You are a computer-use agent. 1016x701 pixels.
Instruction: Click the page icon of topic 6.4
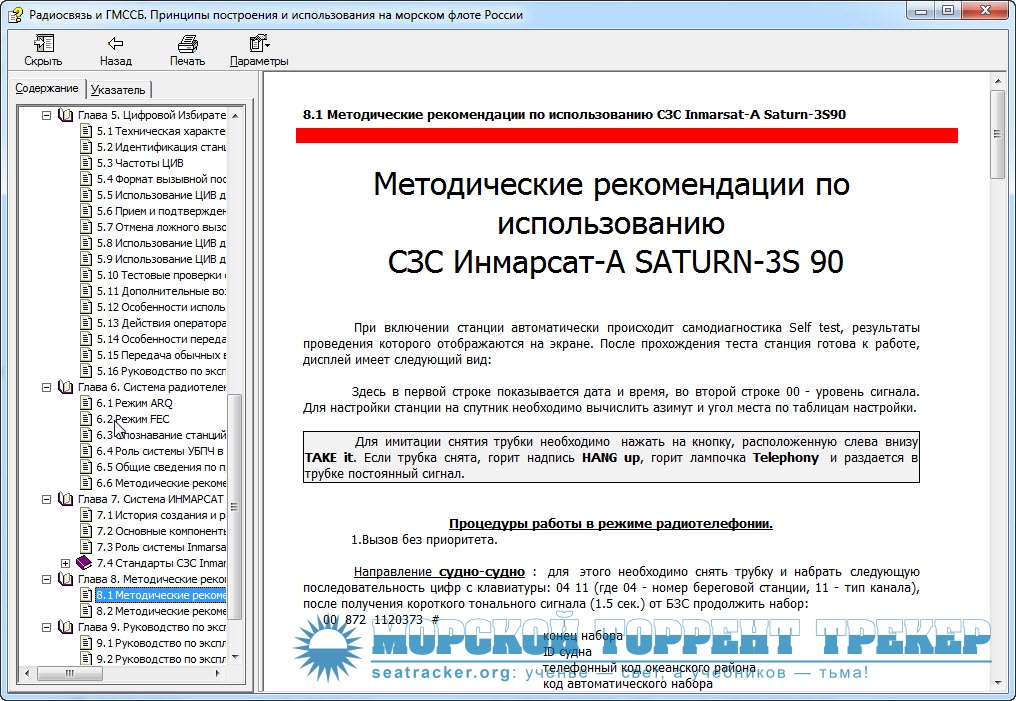86,451
